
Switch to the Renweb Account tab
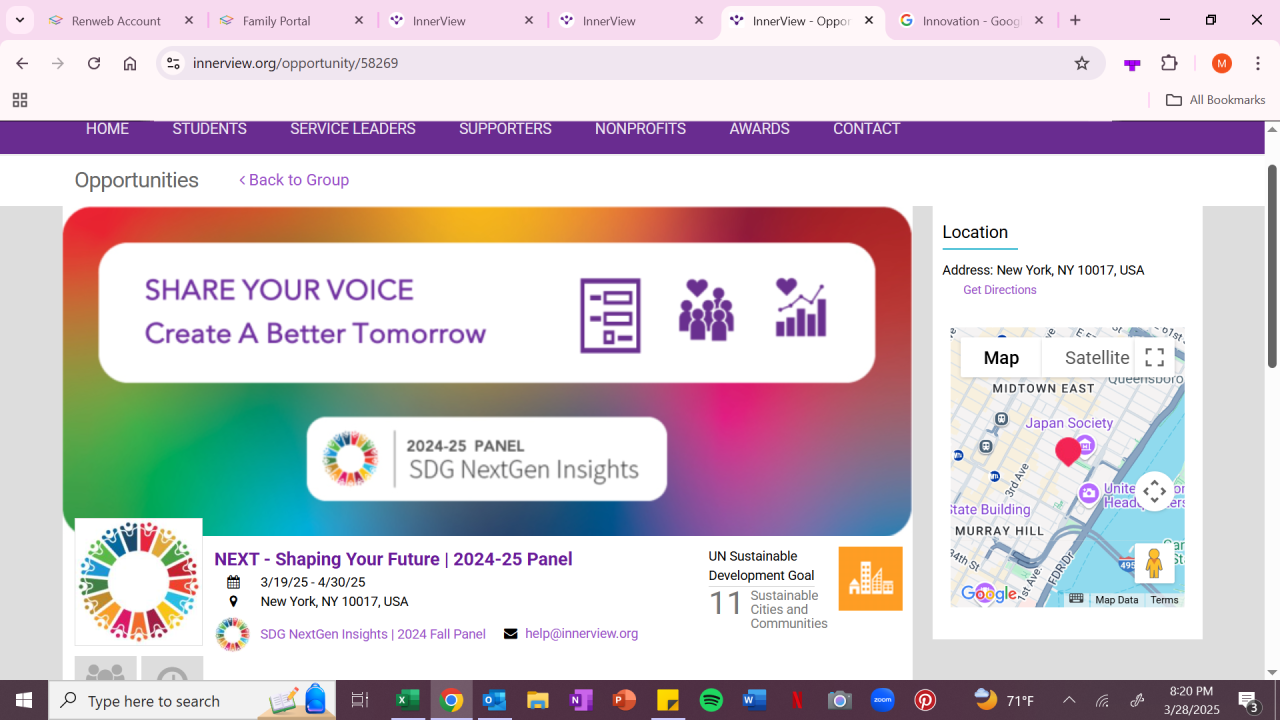[x=121, y=20]
